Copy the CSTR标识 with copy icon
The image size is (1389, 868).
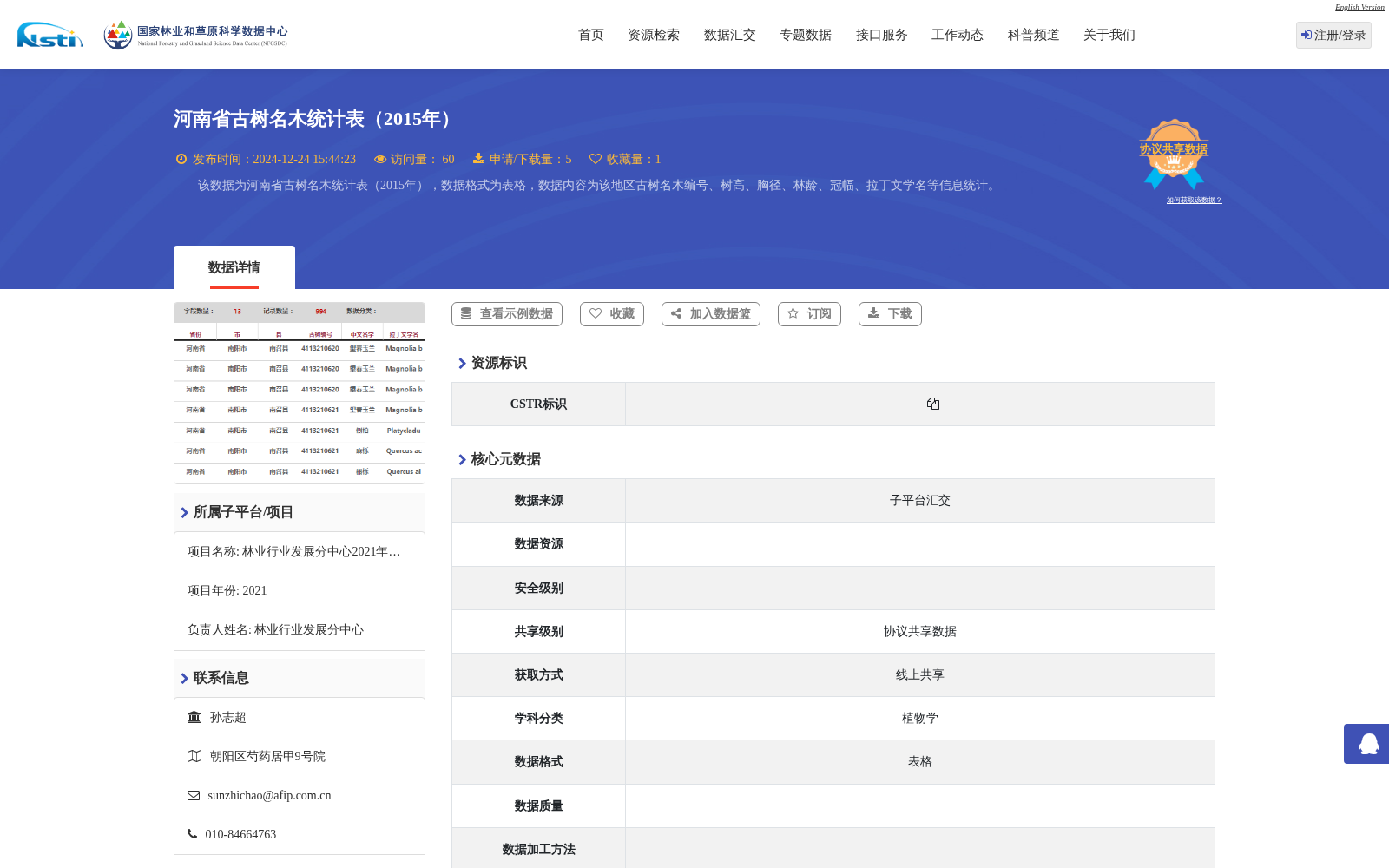(x=933, y=404)
